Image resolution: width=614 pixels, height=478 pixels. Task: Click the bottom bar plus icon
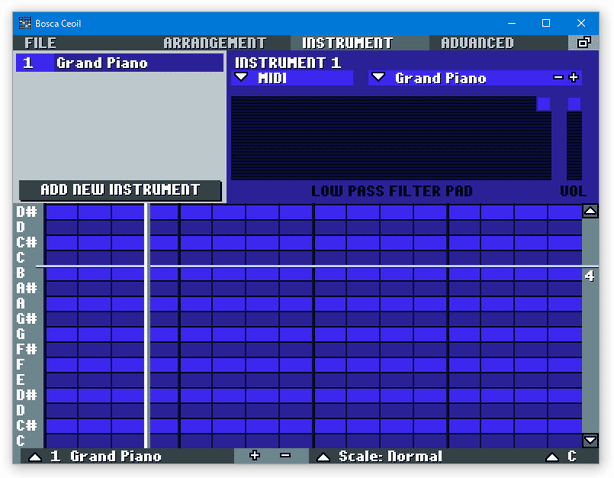(255, 456)
